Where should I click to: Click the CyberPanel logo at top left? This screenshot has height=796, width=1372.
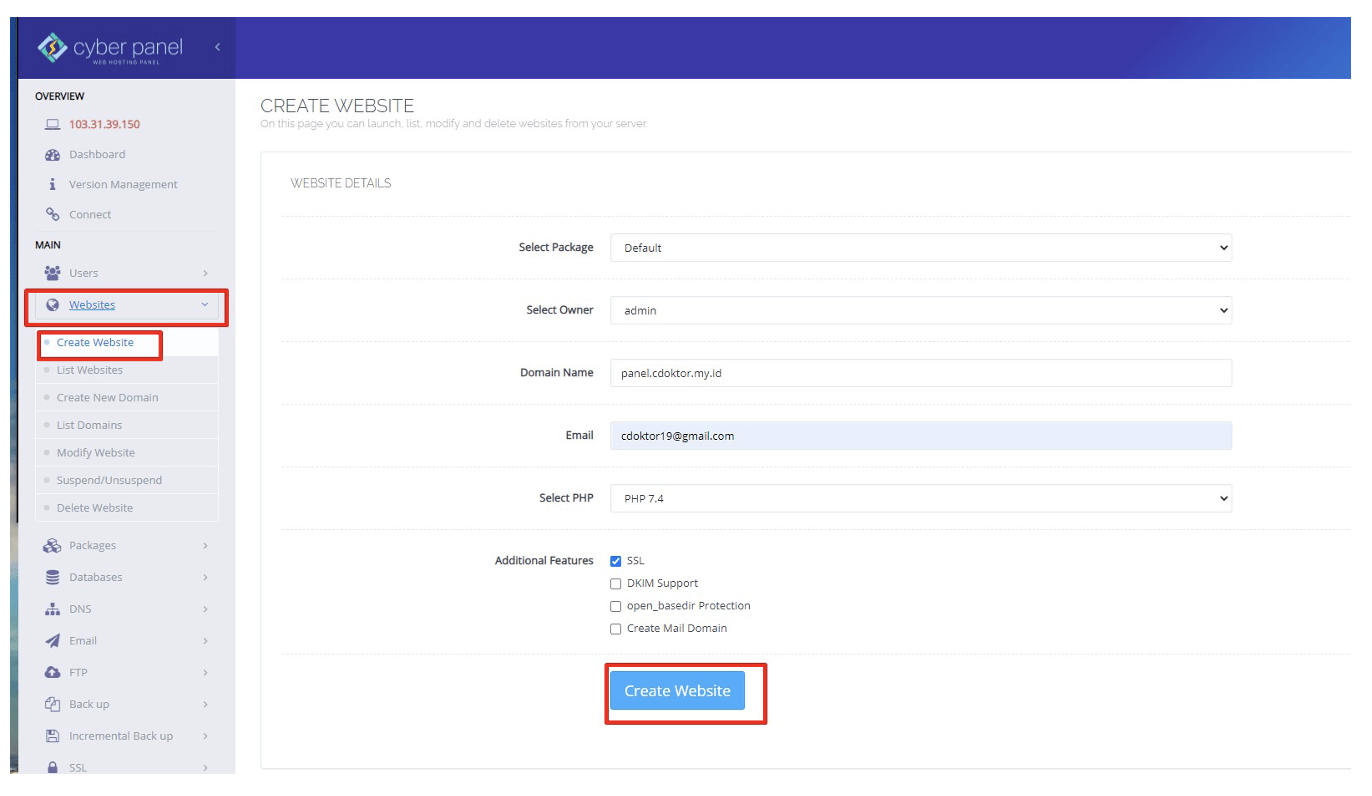pos(113,46)
